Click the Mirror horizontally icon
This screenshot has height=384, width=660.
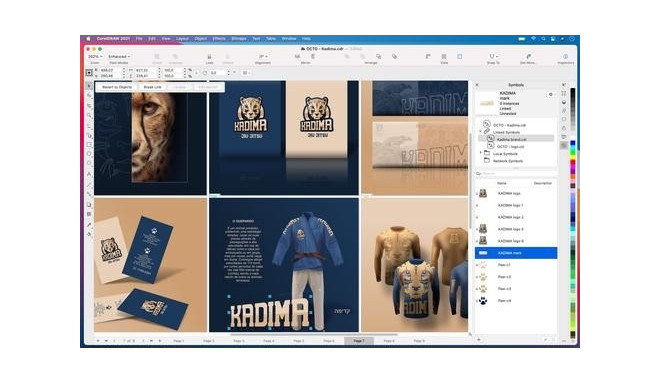[x=298, y=56]
